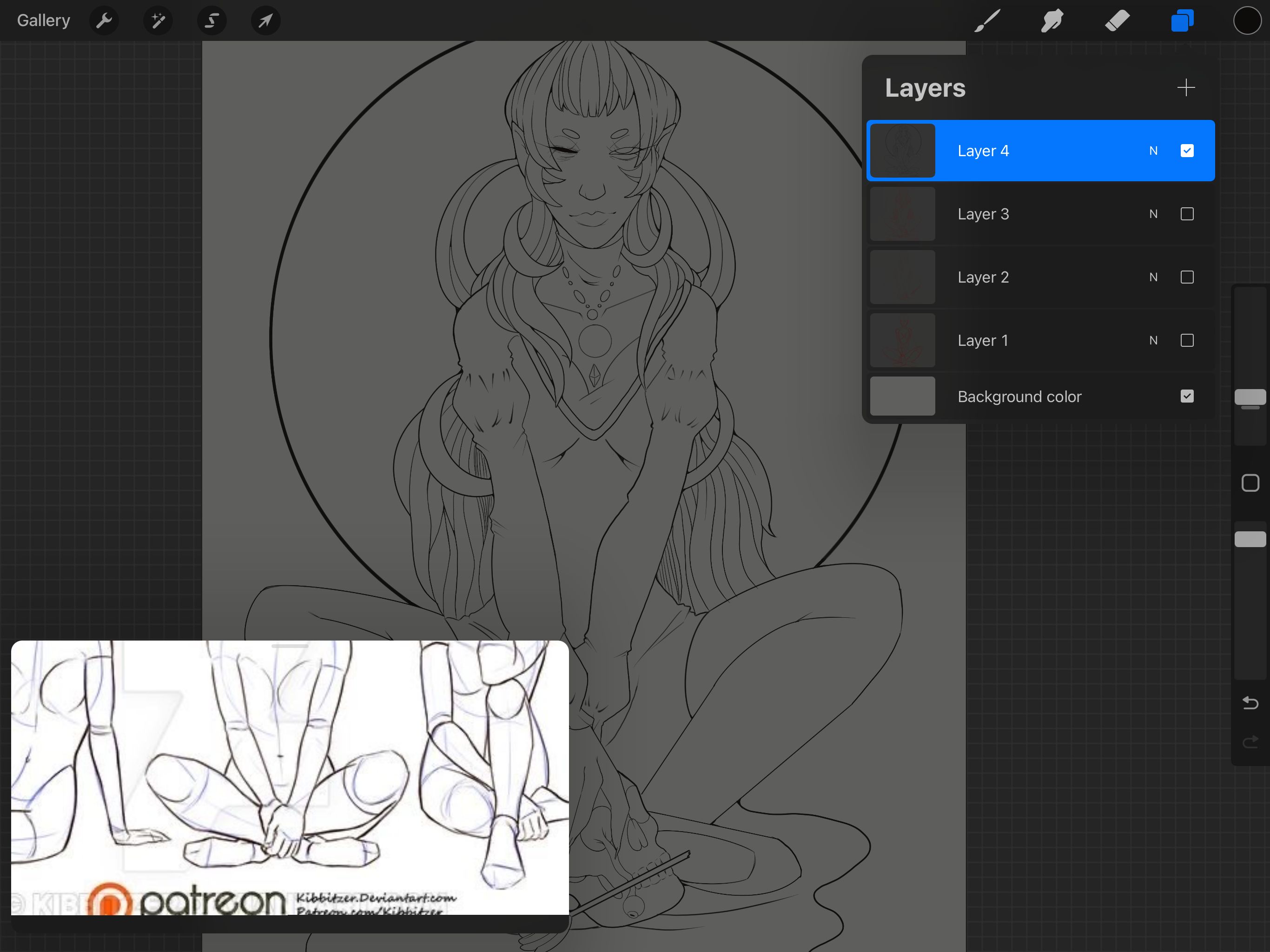Open blend mode N for Layer 4

pyautogui.click(x=1153, y=151)
